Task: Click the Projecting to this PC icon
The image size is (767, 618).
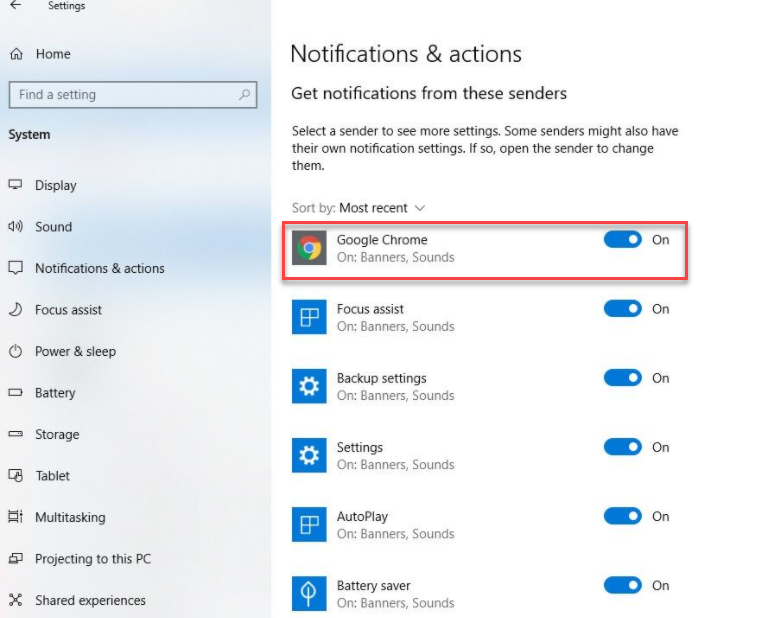Action: click(16, 558)
